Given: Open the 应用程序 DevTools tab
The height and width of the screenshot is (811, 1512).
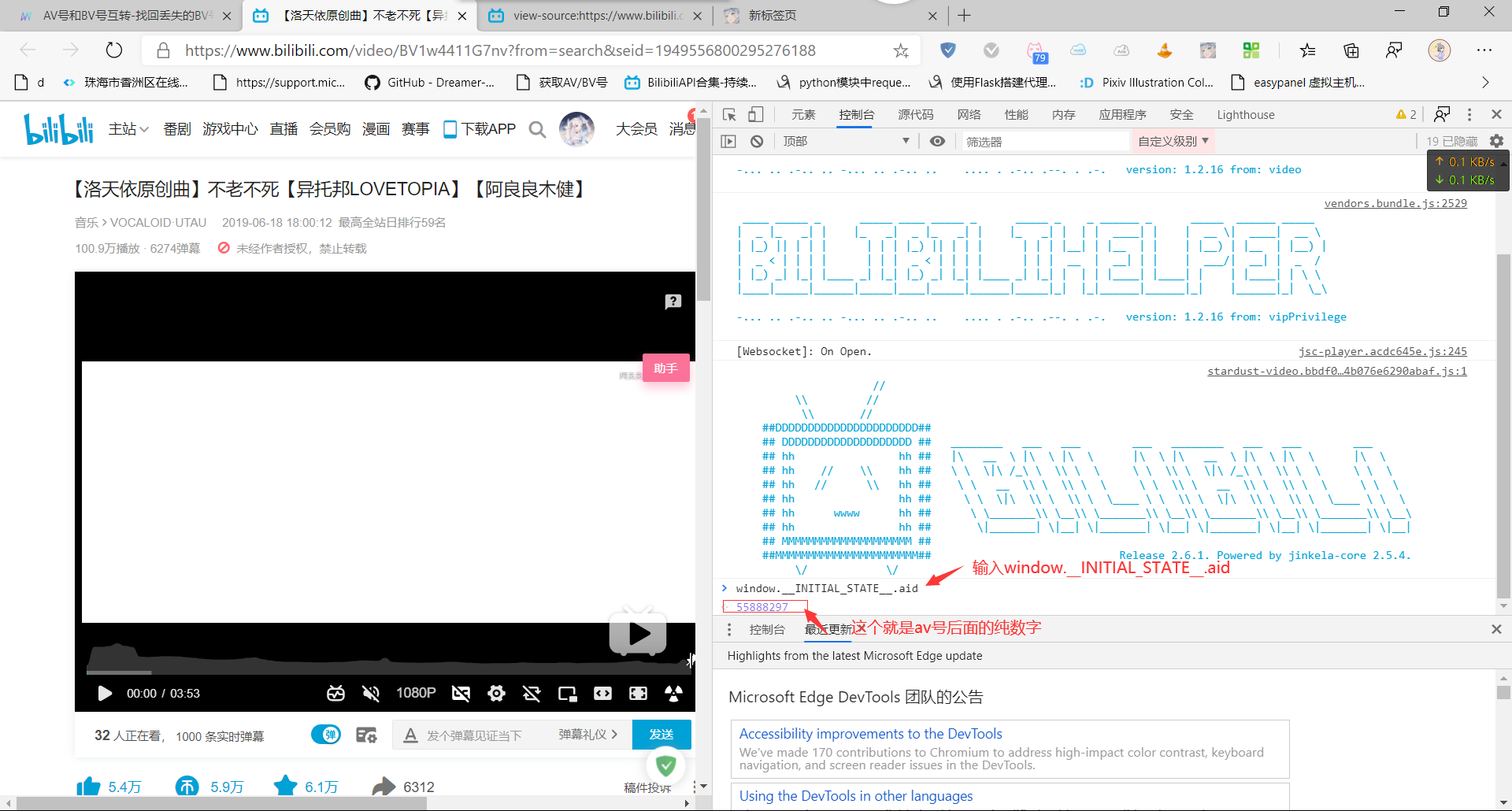Looking at the screenshot, I should [x=1123, y=115].
